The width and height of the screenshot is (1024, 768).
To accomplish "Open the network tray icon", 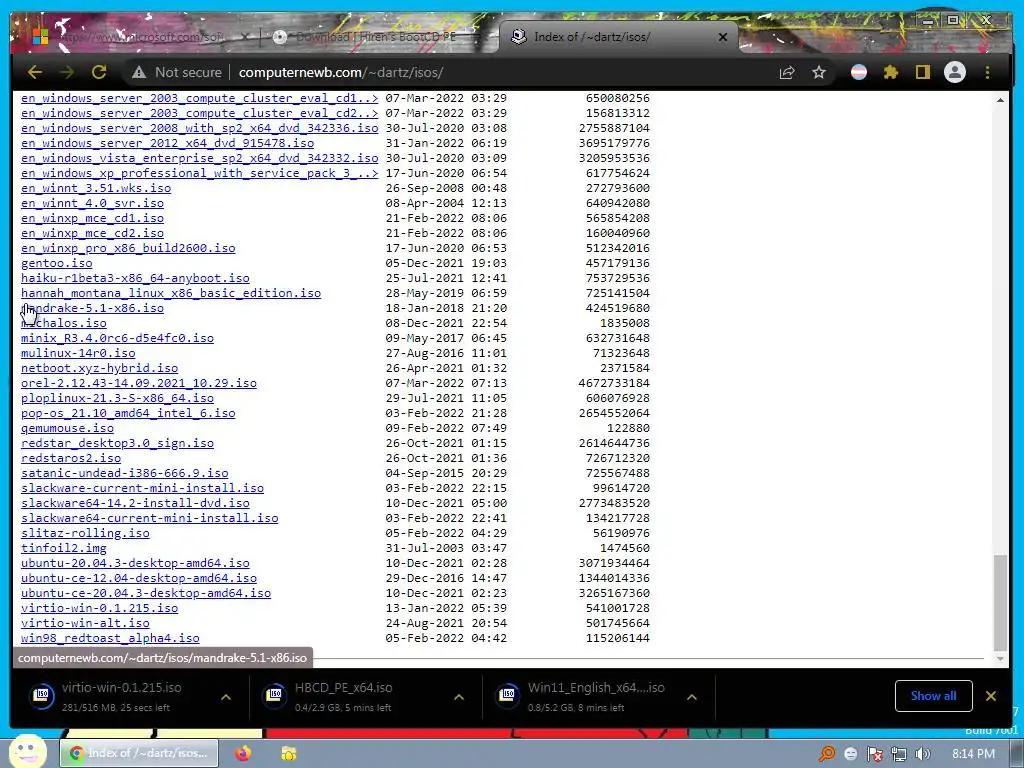I will point(899,754).
